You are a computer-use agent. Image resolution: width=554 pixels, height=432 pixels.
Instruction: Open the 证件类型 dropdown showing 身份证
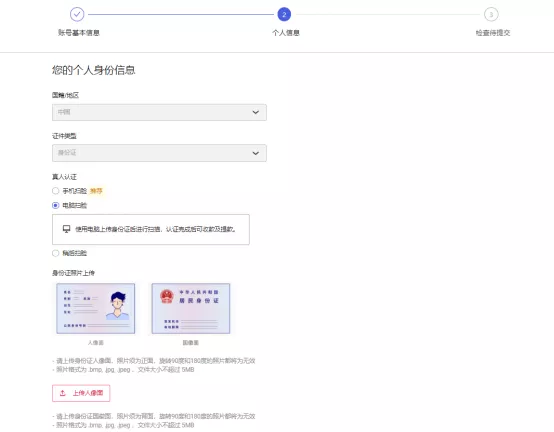tap(159, 153)
